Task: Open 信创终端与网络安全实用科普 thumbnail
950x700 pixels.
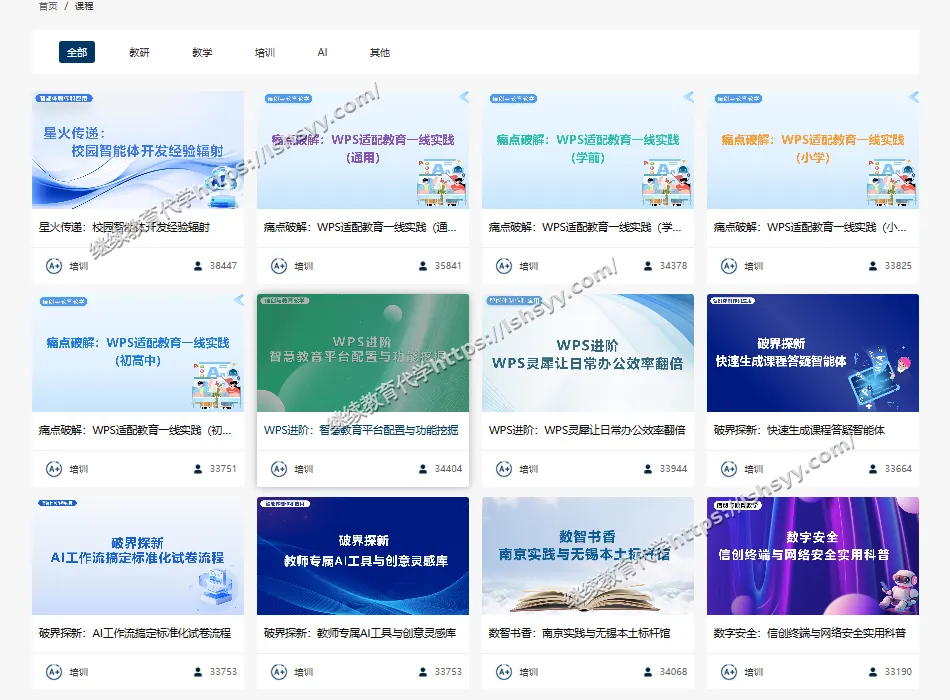Action: 813,556
